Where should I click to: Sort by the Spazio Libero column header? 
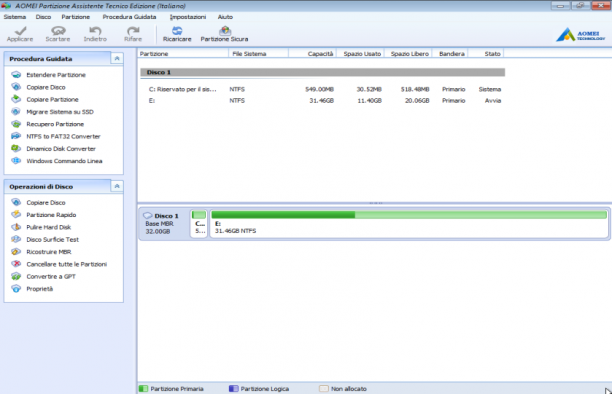point(408,53)
